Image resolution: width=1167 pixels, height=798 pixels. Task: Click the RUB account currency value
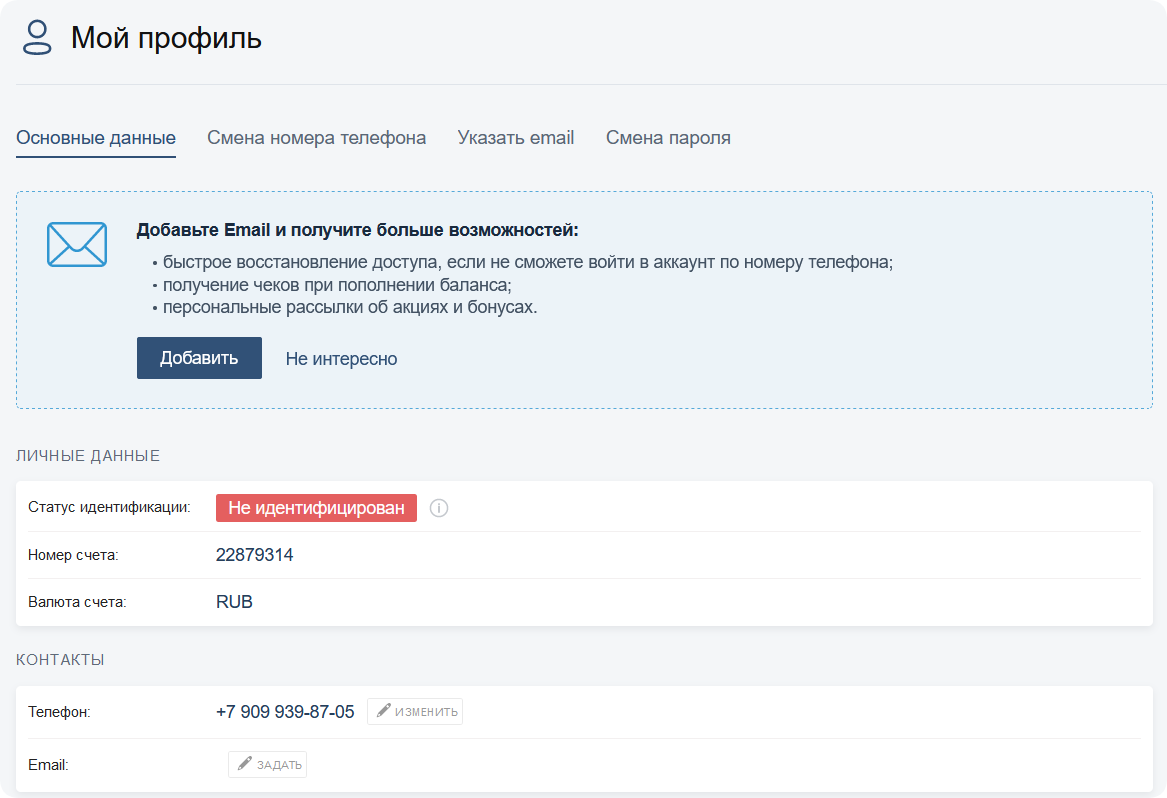[234, 602]
